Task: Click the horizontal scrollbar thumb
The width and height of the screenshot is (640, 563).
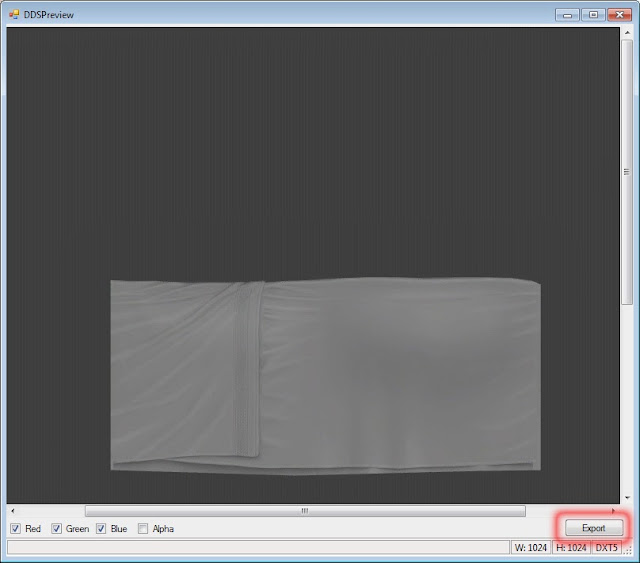Action: (x=305, y=511)
